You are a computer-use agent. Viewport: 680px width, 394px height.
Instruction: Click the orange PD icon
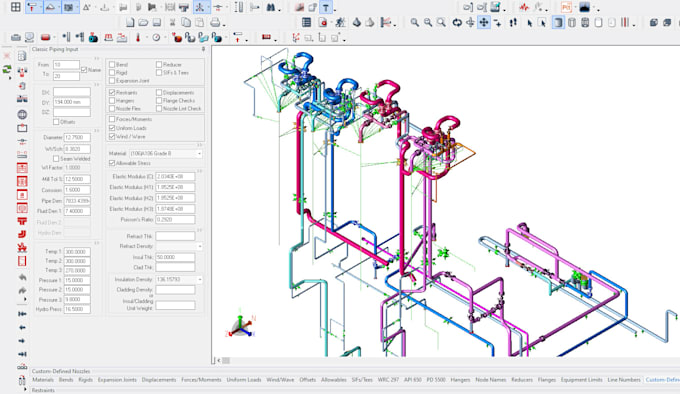click(566, 7)
